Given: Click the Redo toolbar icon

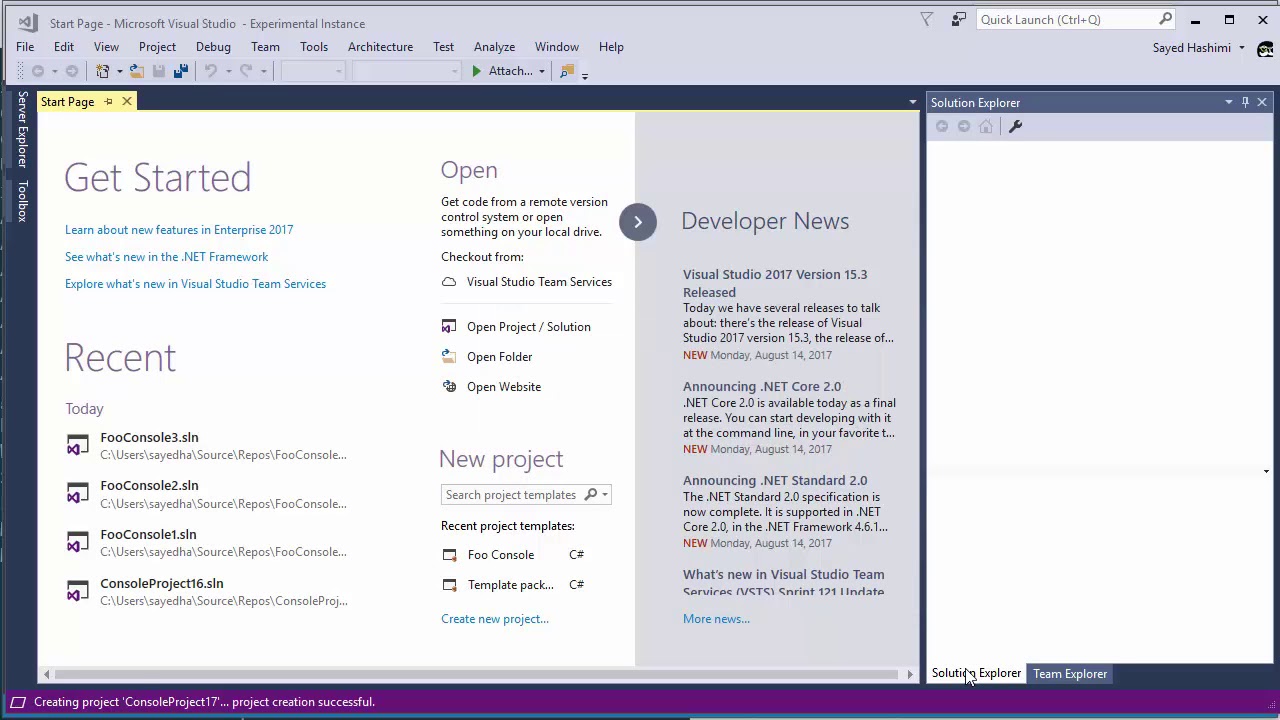Looking at the screenshot, I should (x=246, y=71).
